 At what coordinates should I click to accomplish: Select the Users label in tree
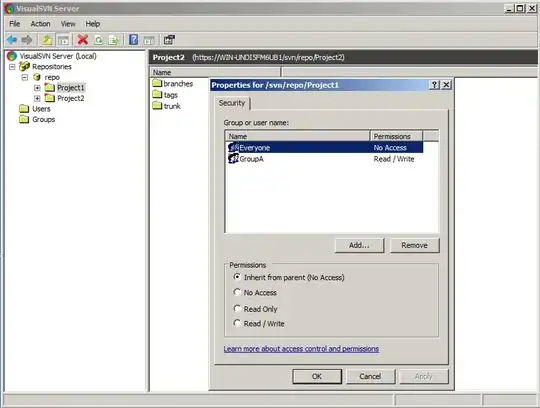pyautogui.click(x=41, y=109)
